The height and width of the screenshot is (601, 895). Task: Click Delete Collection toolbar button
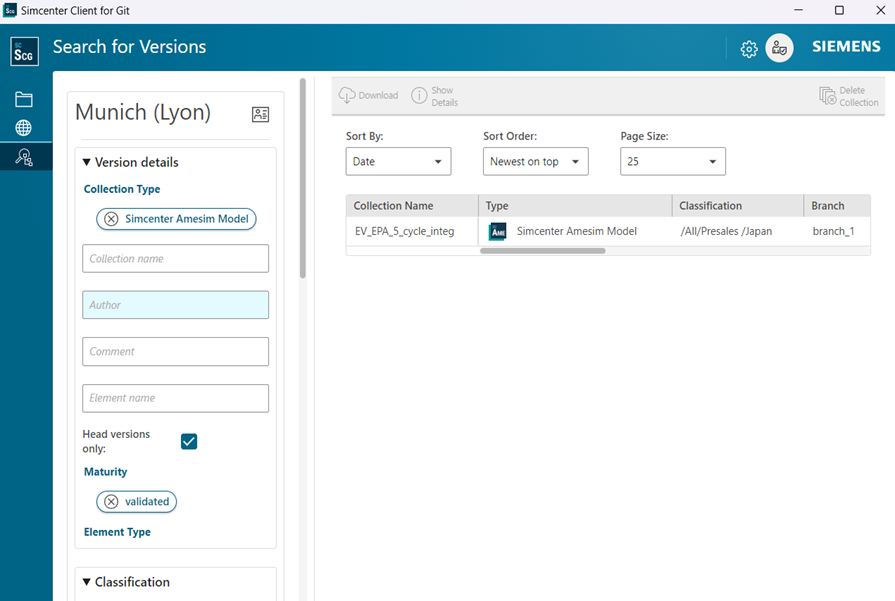coord(849,96)
